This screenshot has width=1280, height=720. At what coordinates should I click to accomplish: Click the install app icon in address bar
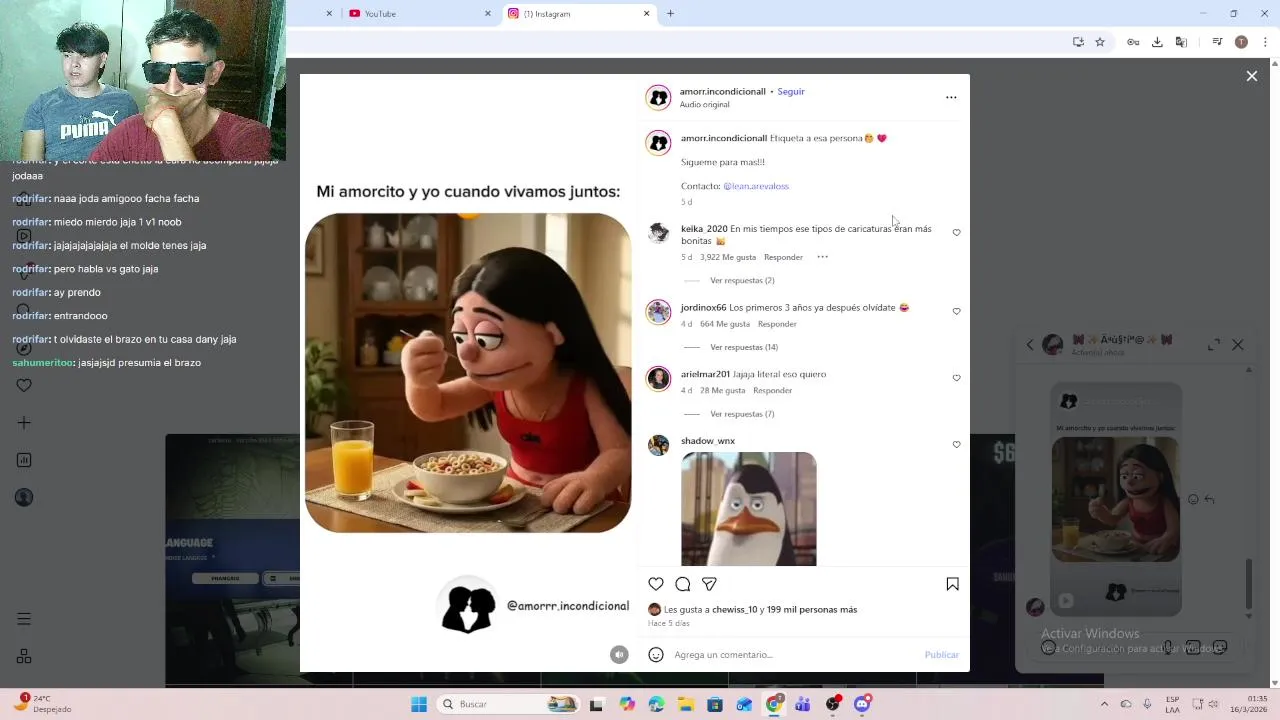[1078, 42]
